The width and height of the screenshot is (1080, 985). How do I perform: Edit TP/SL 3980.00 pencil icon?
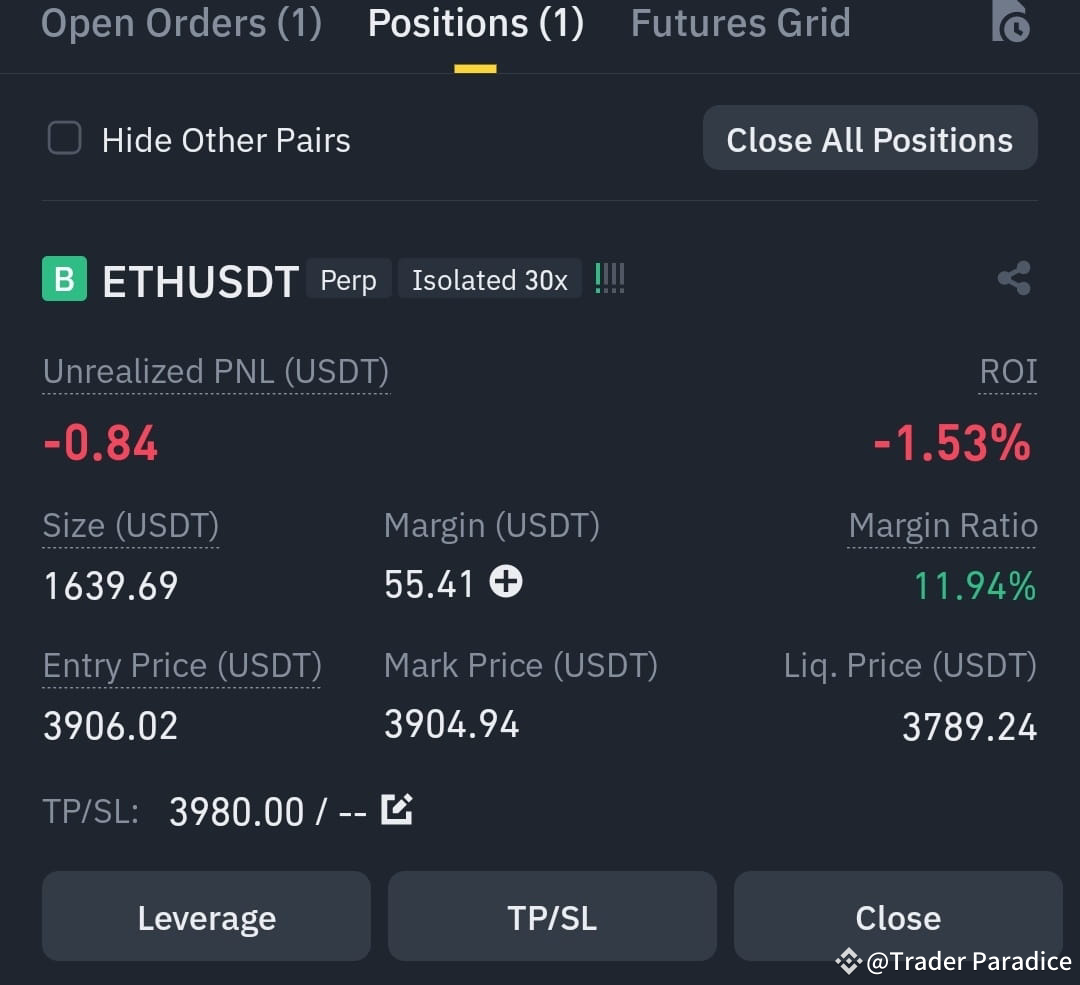coord(397,809)
